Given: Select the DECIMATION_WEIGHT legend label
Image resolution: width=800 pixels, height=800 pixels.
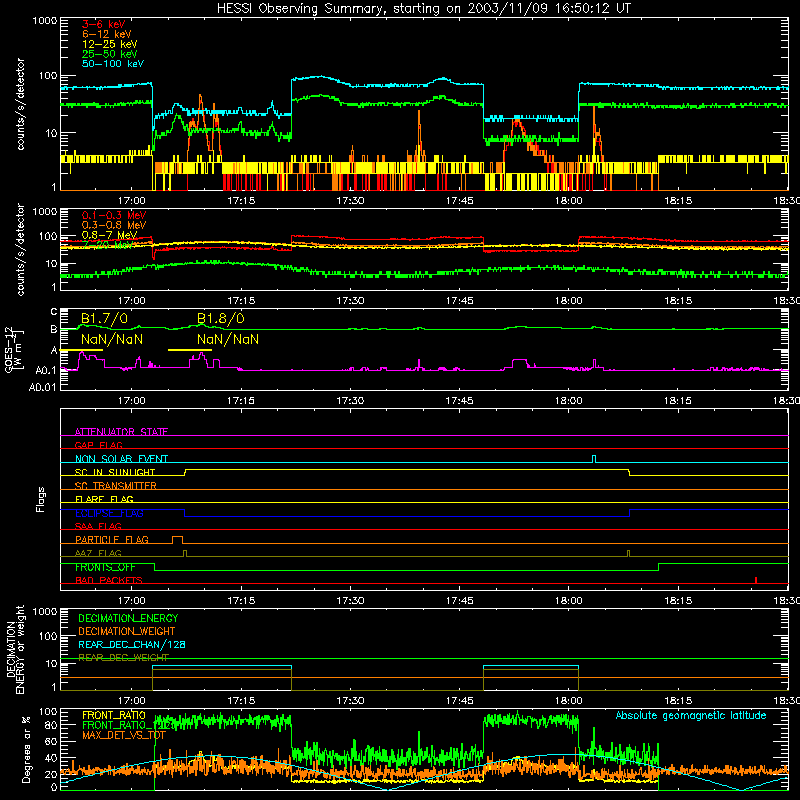Looking at the screenshot, I should tap(127, 631).
